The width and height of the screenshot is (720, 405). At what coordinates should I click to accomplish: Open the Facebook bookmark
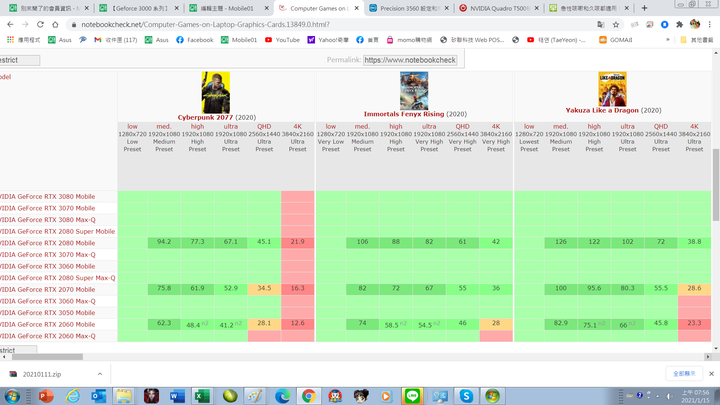tap(195, 40)
